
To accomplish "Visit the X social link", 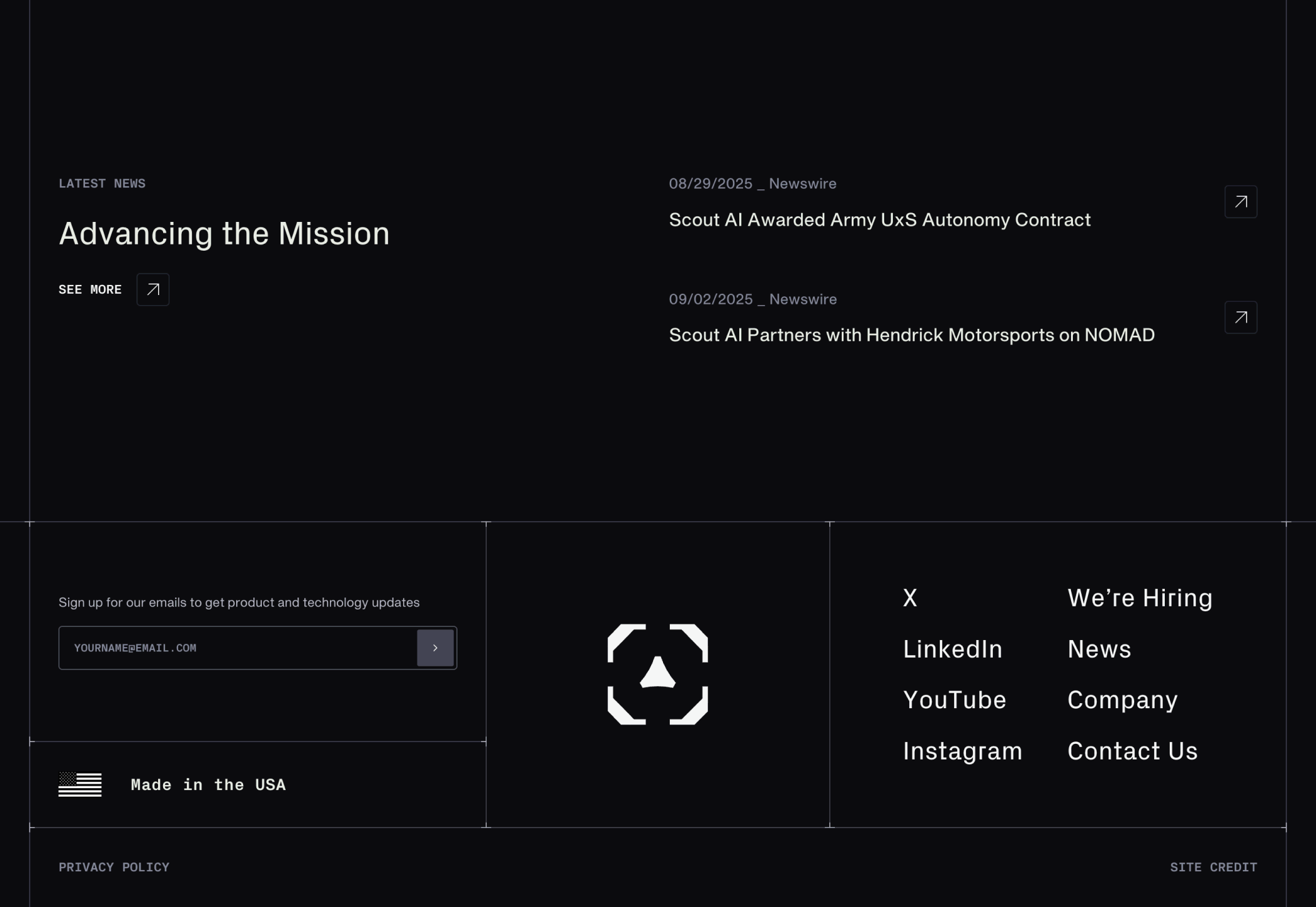I will (910, 598).
